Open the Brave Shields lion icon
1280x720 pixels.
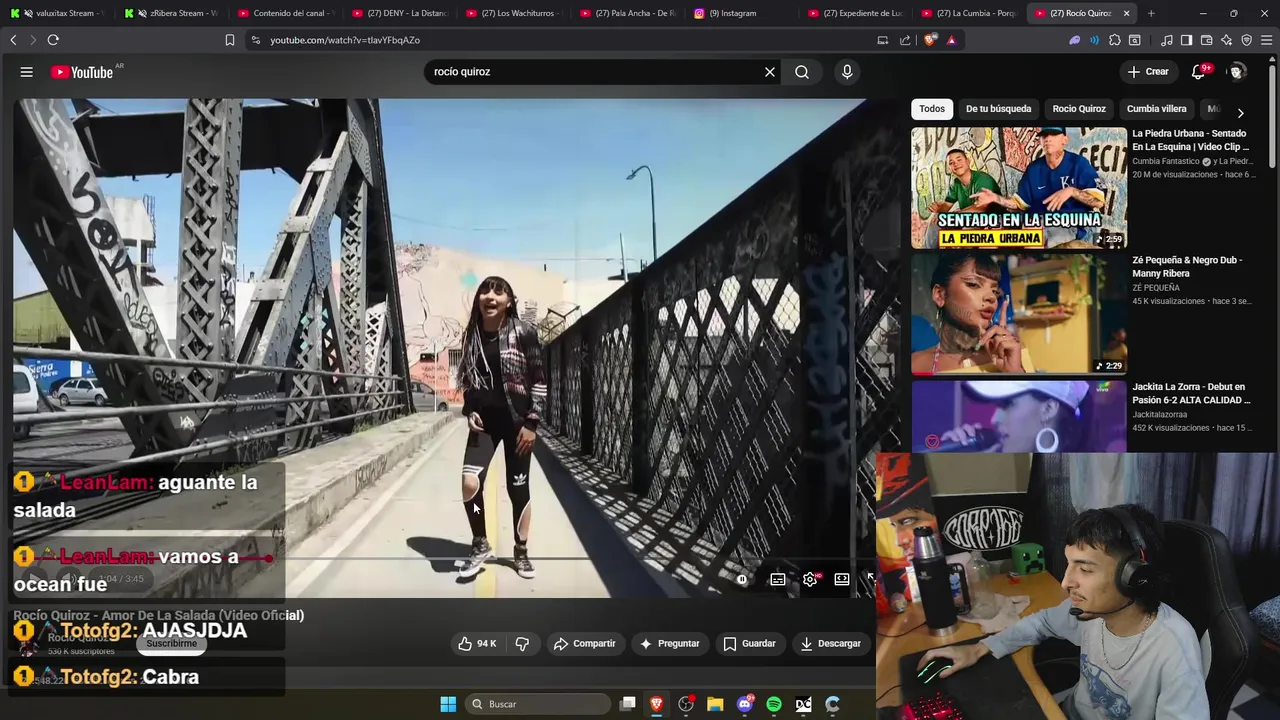pyautogui.click(x=931, y=40)
